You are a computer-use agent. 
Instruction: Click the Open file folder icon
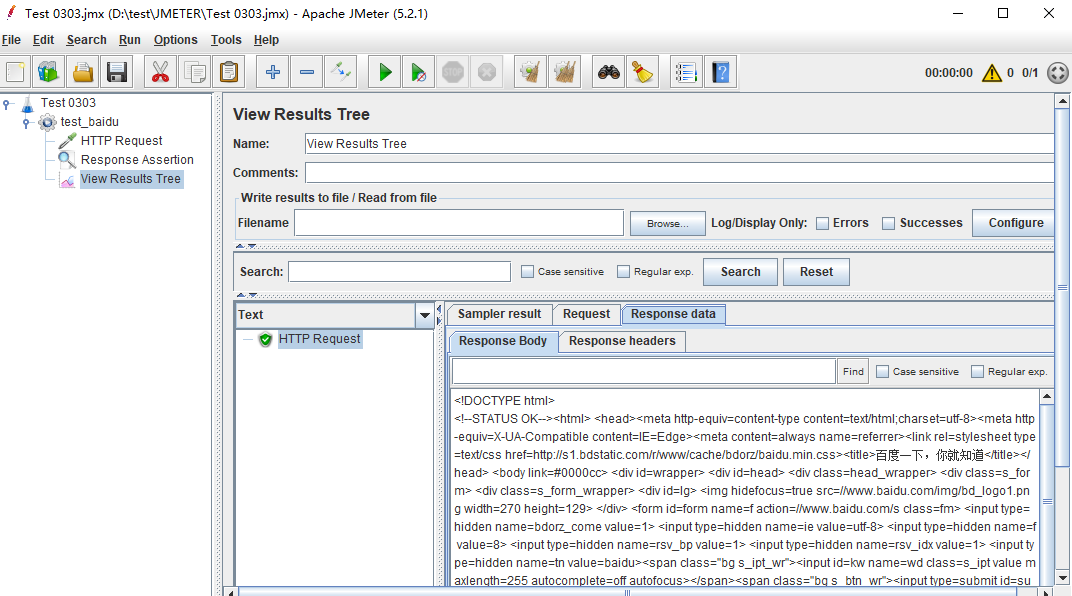click(83, 72)
